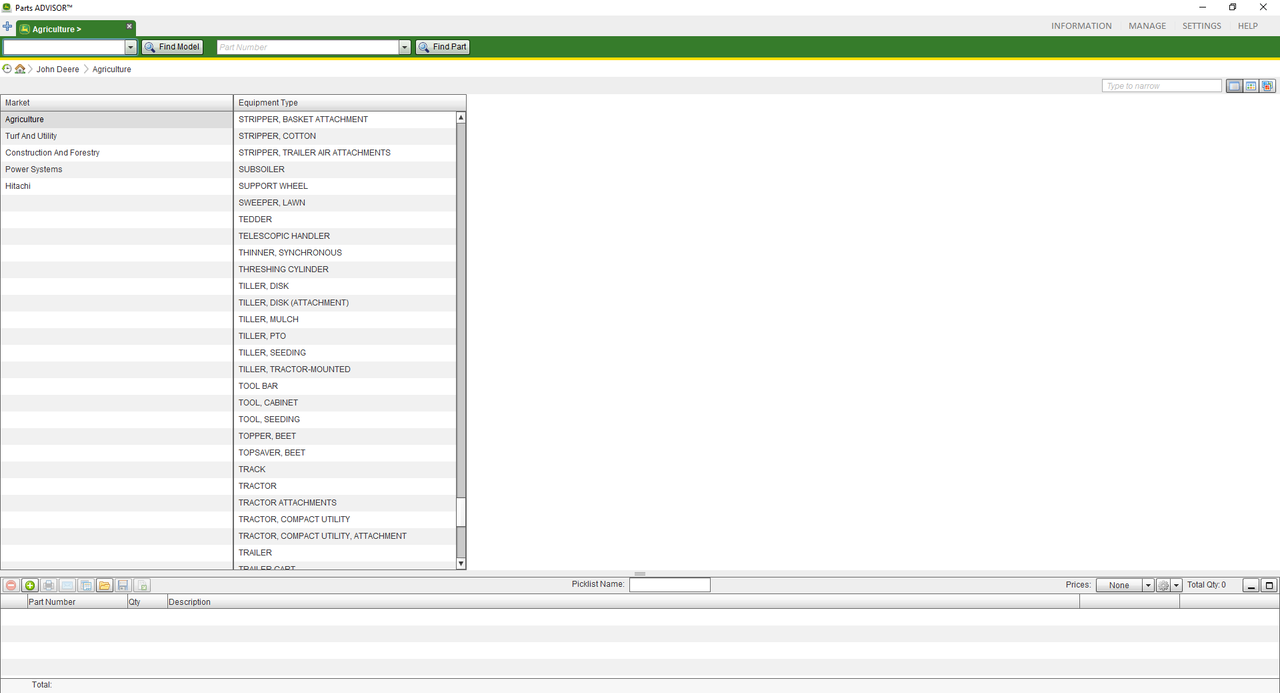Click the picklist settings gear icon
This screenshot has width=1280, height=693.
pyautogui.click(x=1163, y=585)
